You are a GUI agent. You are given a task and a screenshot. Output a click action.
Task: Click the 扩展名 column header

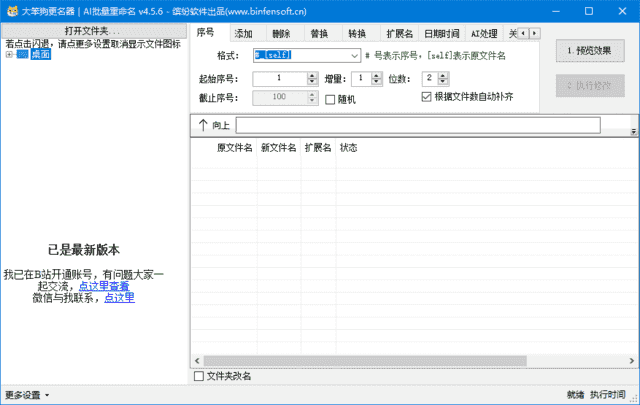pyautogui.click(x=318, y=148)
